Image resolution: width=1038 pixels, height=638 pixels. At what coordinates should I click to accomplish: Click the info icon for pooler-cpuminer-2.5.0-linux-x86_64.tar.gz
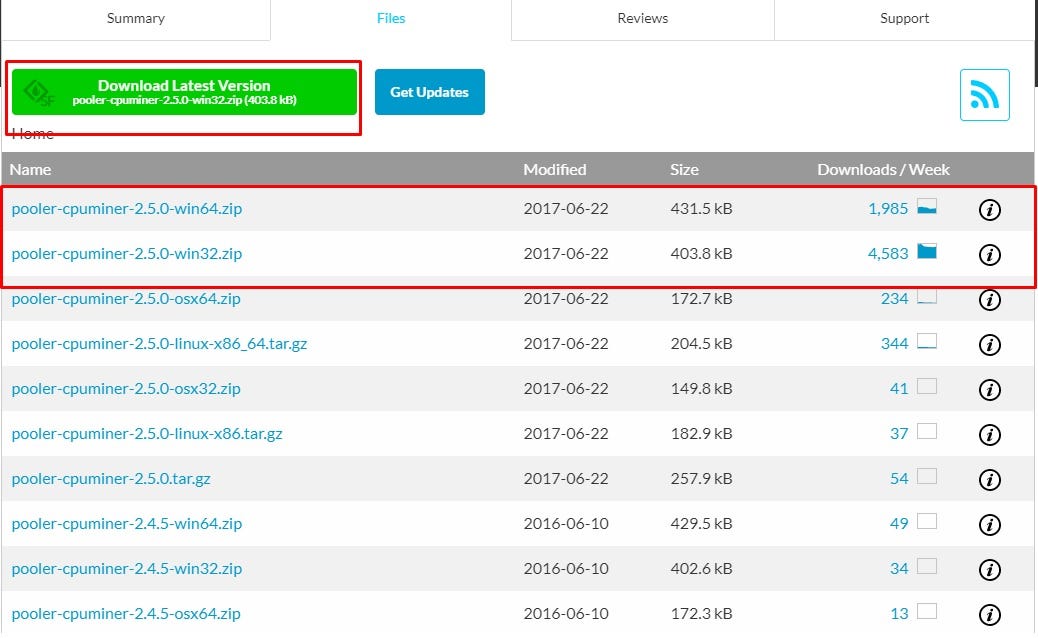990,345
